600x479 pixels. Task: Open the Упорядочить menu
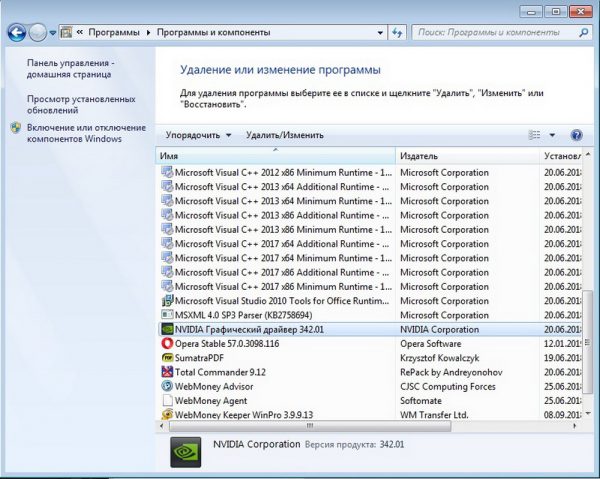click(198, 135)
